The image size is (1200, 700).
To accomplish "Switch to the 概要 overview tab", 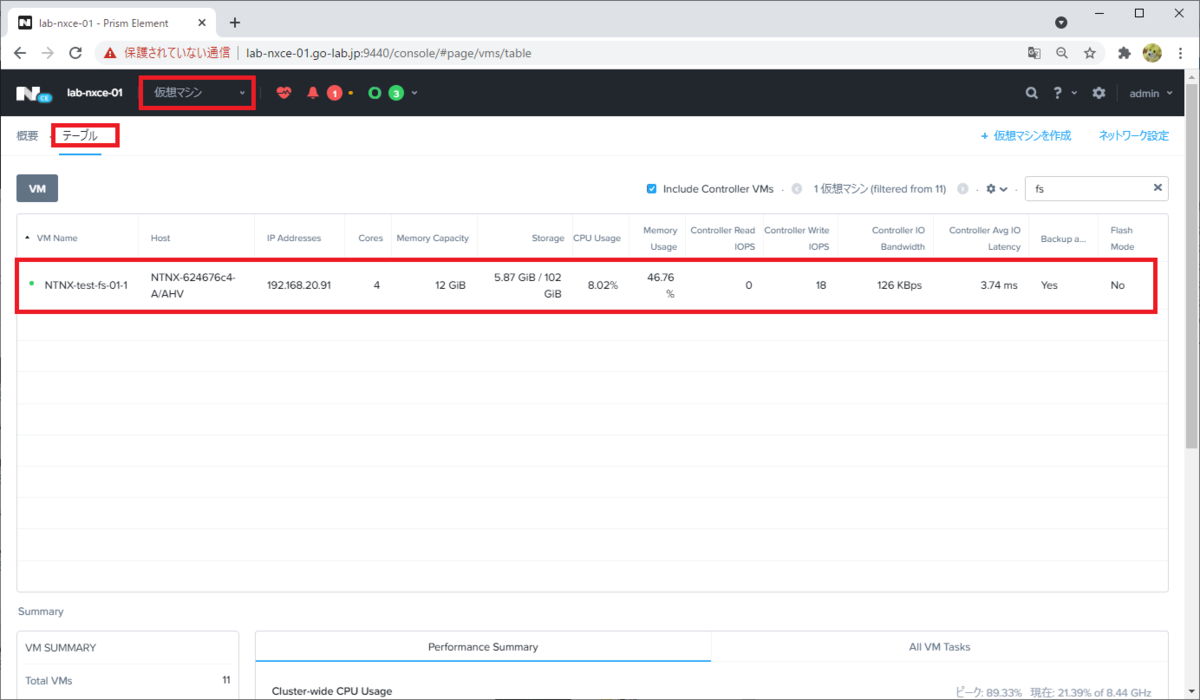I will pyautogui.click(x=27, y=136).
